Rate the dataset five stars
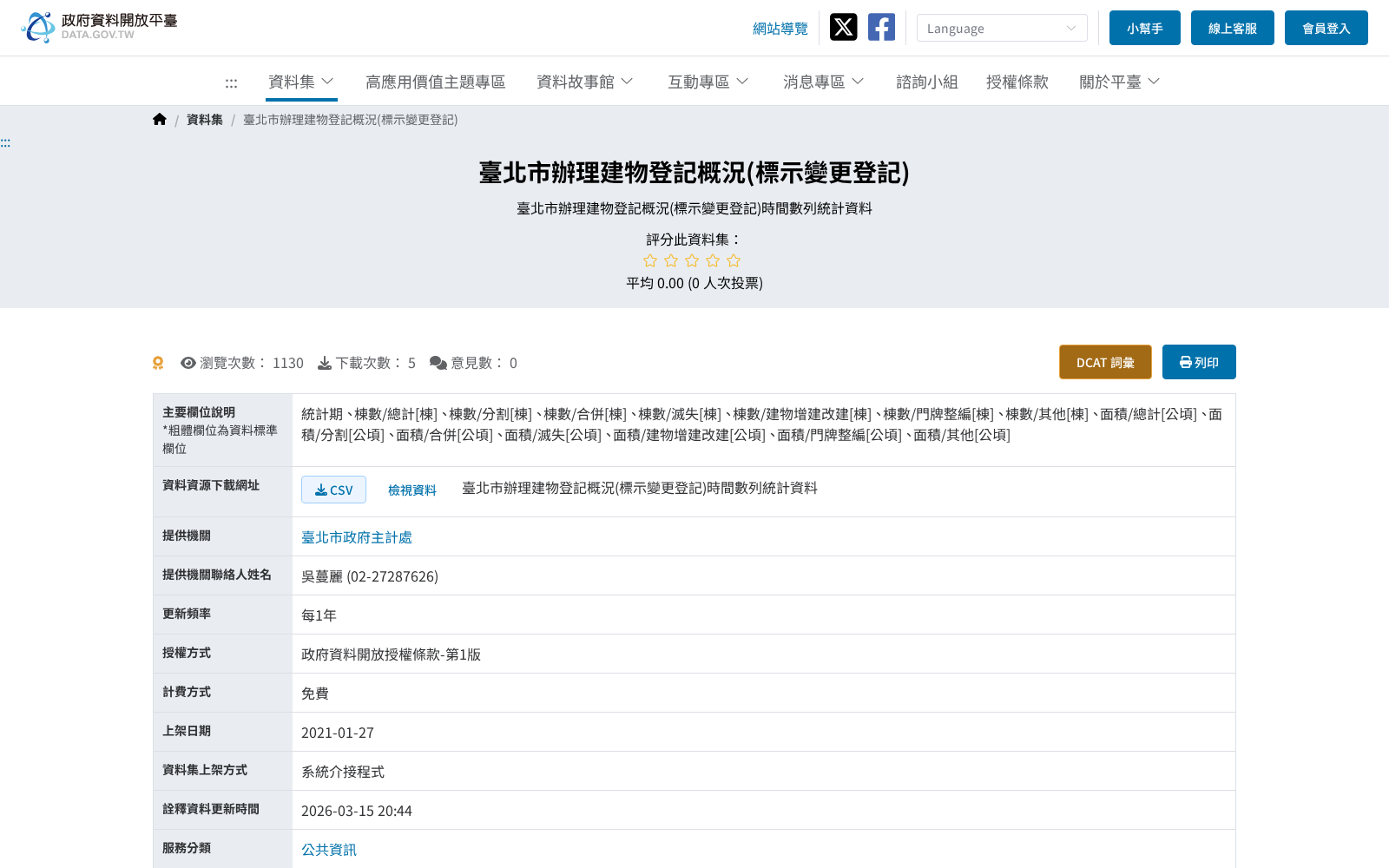This screenshot has width=1389, height=868. click(734, 261)
